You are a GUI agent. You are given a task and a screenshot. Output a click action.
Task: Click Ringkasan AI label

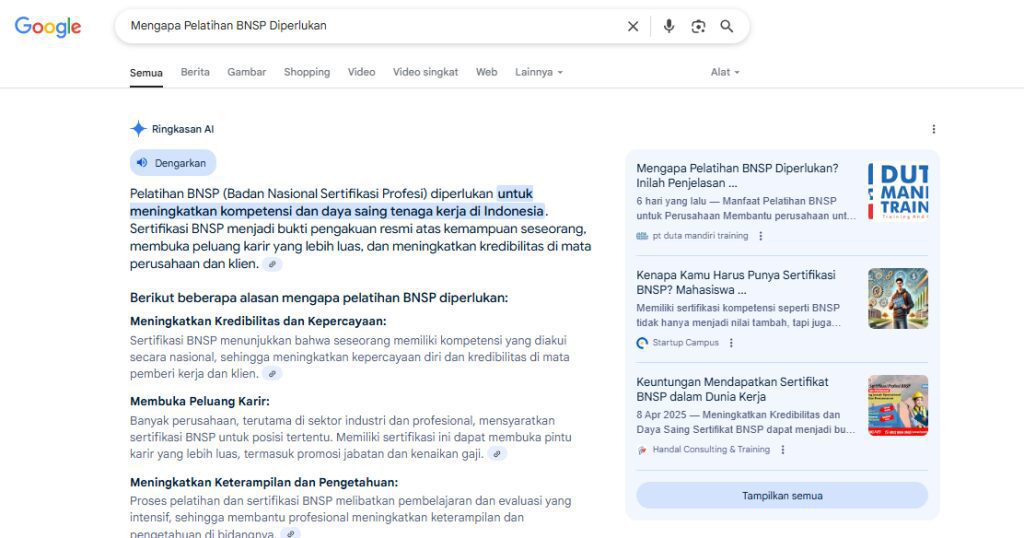click(x=183, y=129)
